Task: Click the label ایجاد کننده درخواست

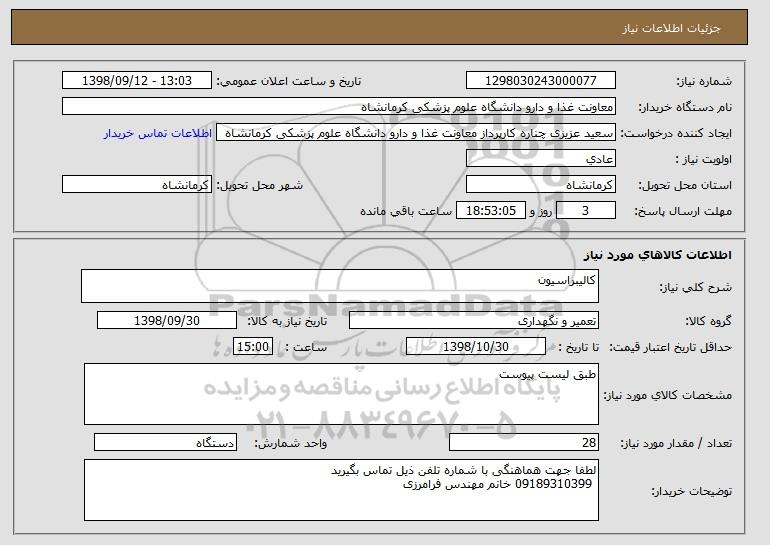Action: 676,134
